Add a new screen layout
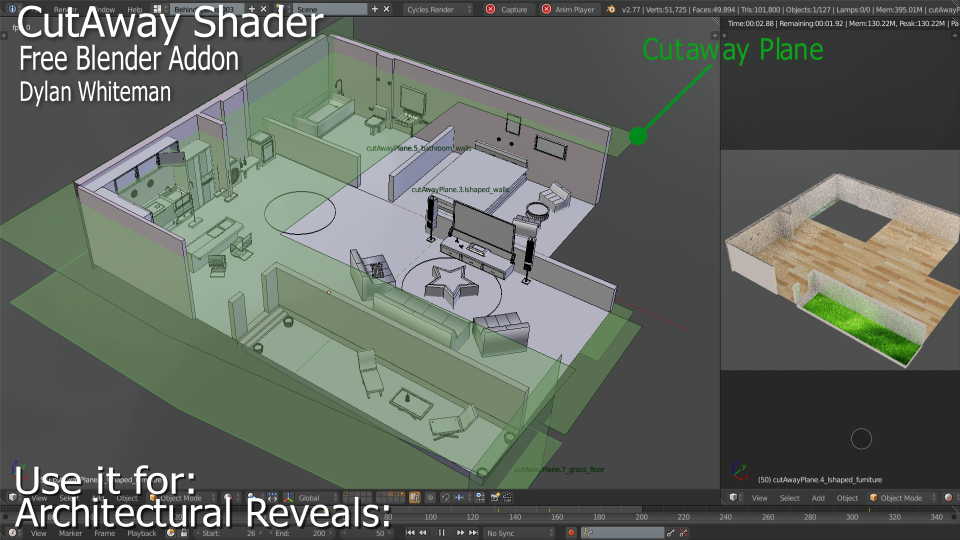This screenshot has width=960, height=540. pos(252,9)
